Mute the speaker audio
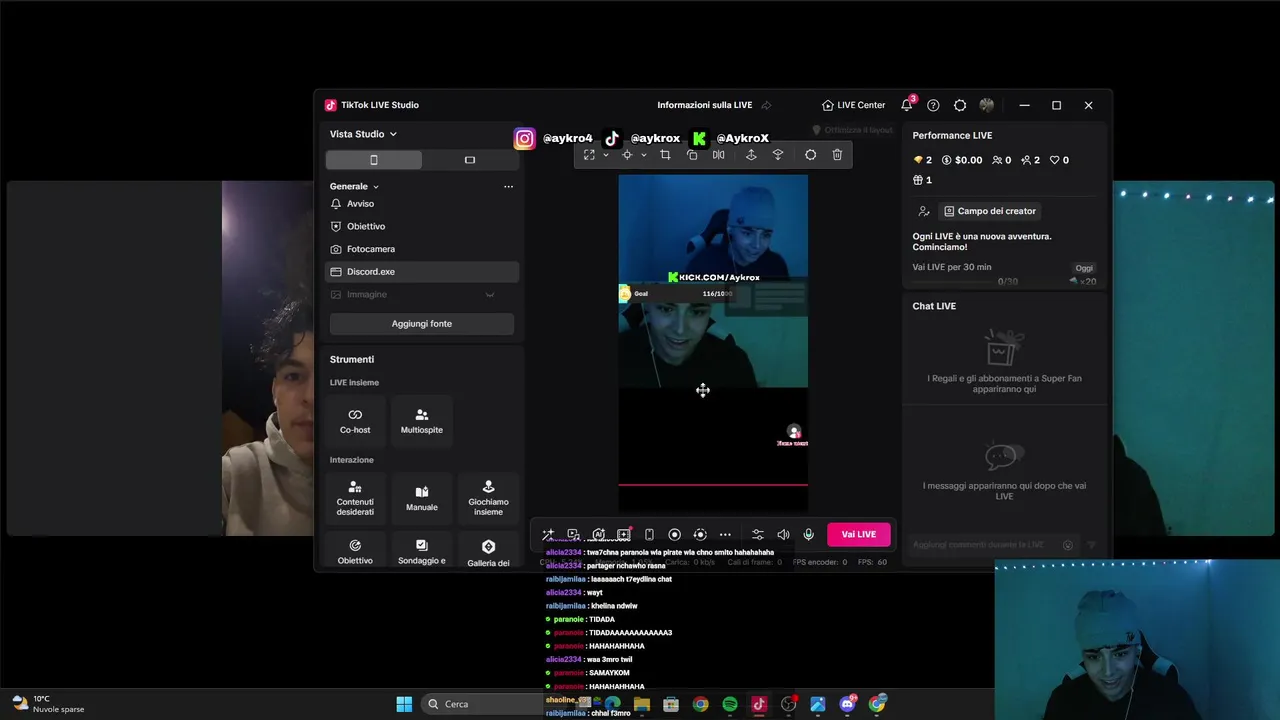Image resolution: width=1280 pixels, height=720 pixels. point(783,535)
